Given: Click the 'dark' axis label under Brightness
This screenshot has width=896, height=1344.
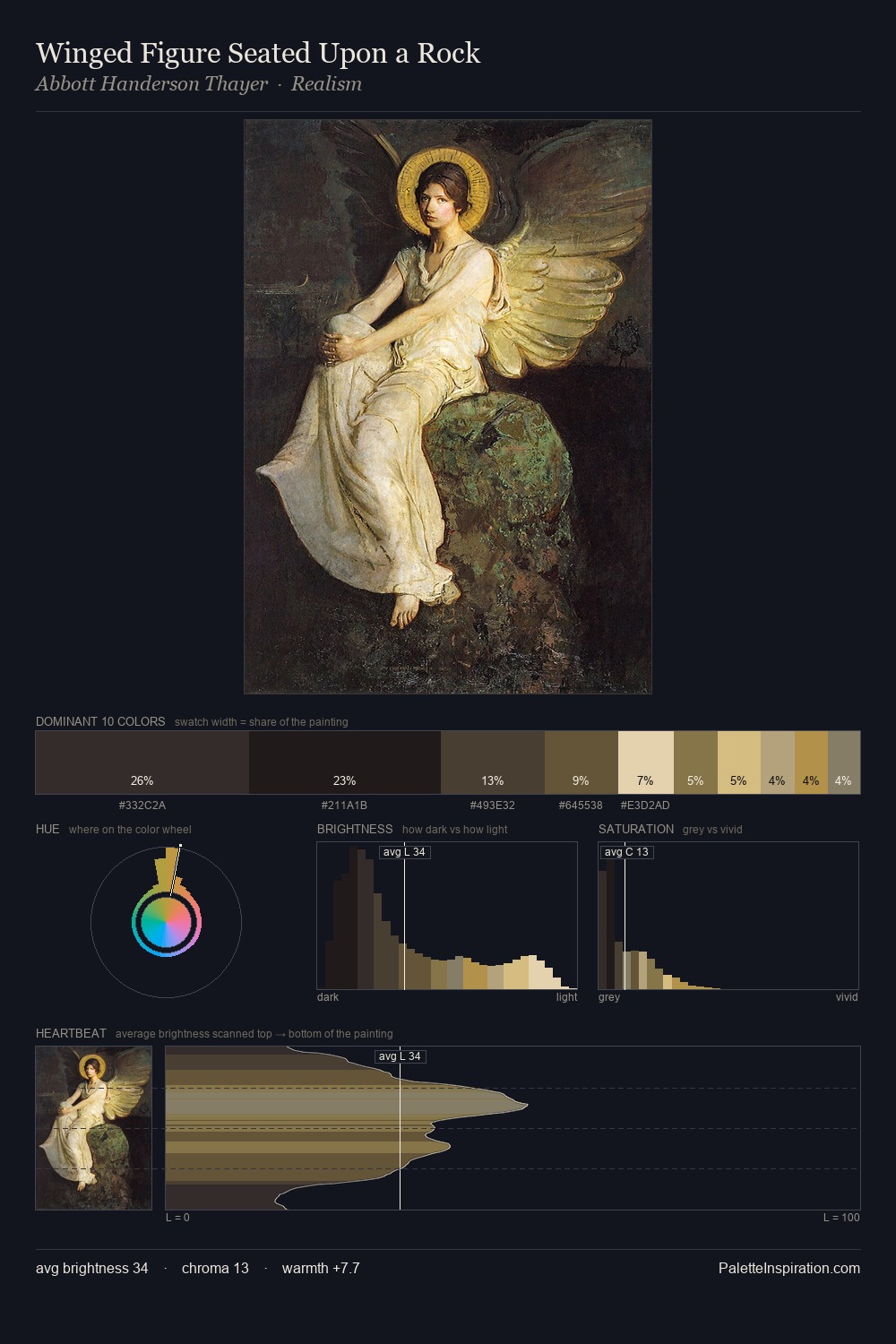Looking at the screenshot, I should 328,997.
